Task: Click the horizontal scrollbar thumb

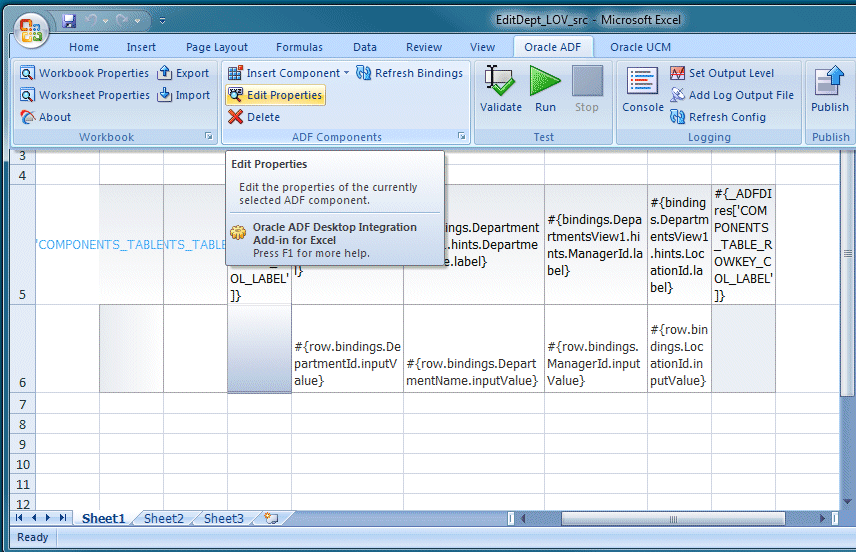Action: (673, 519)
